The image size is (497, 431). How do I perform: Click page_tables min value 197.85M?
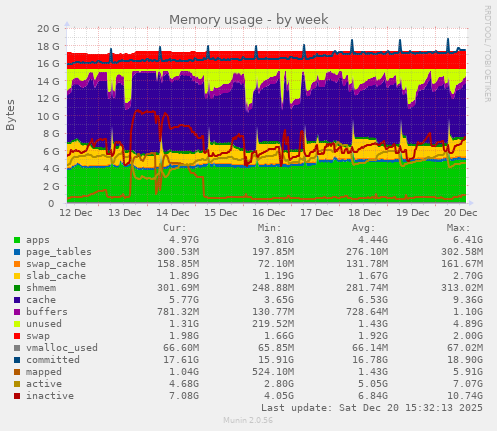point(273,252)
